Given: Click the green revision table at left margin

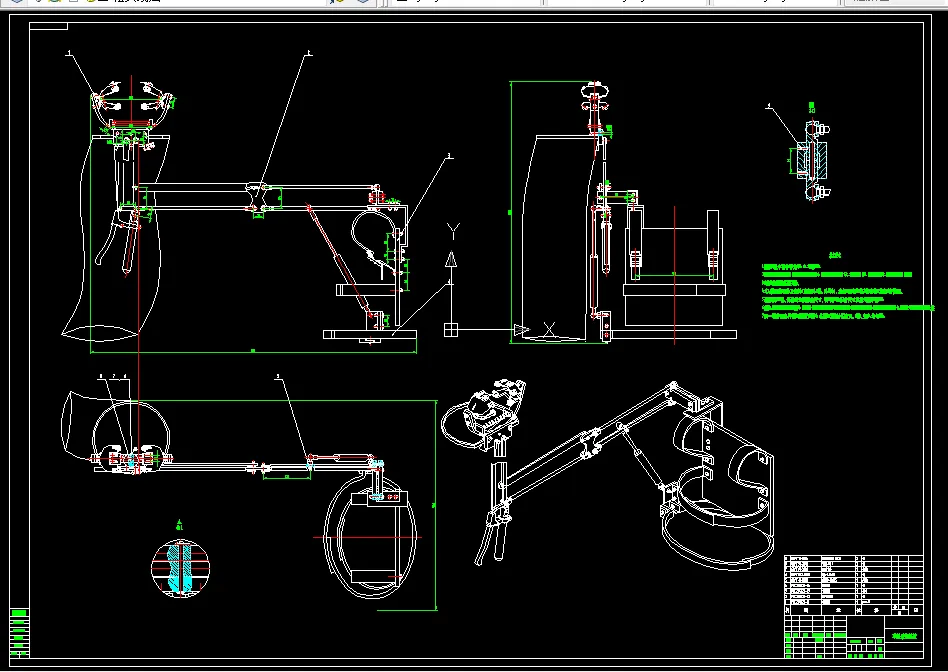Looking at the screenshot, I should [19, 633].
